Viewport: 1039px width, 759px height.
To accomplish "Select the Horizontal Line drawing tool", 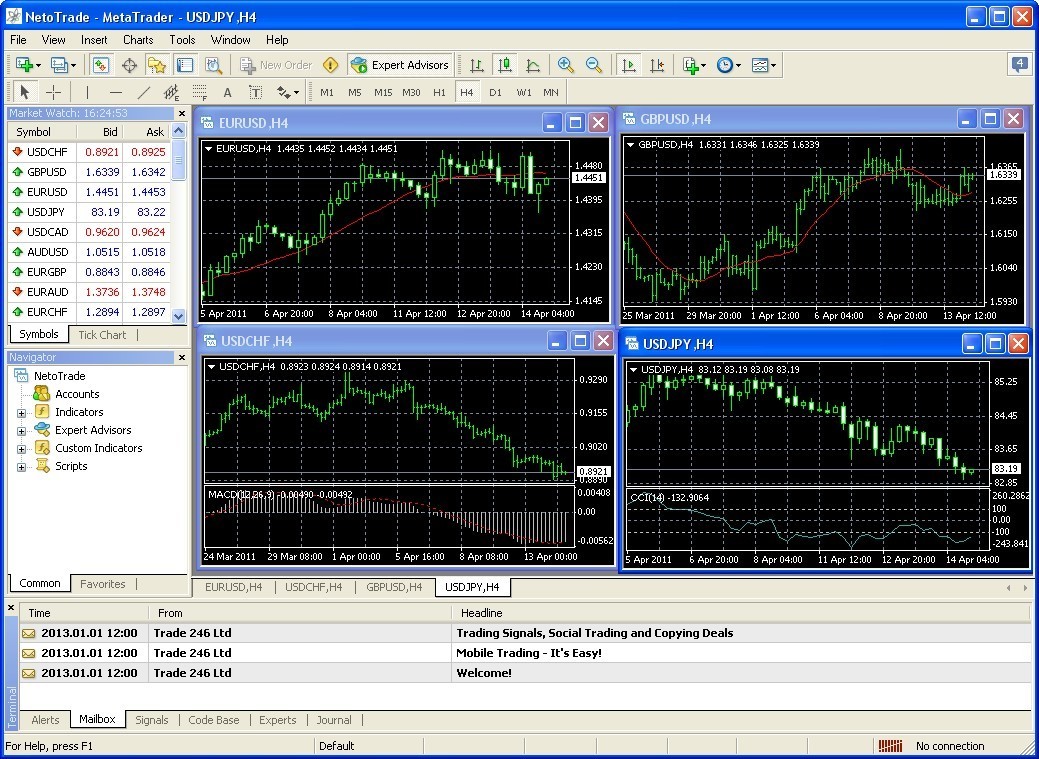I will click(116, 92).
